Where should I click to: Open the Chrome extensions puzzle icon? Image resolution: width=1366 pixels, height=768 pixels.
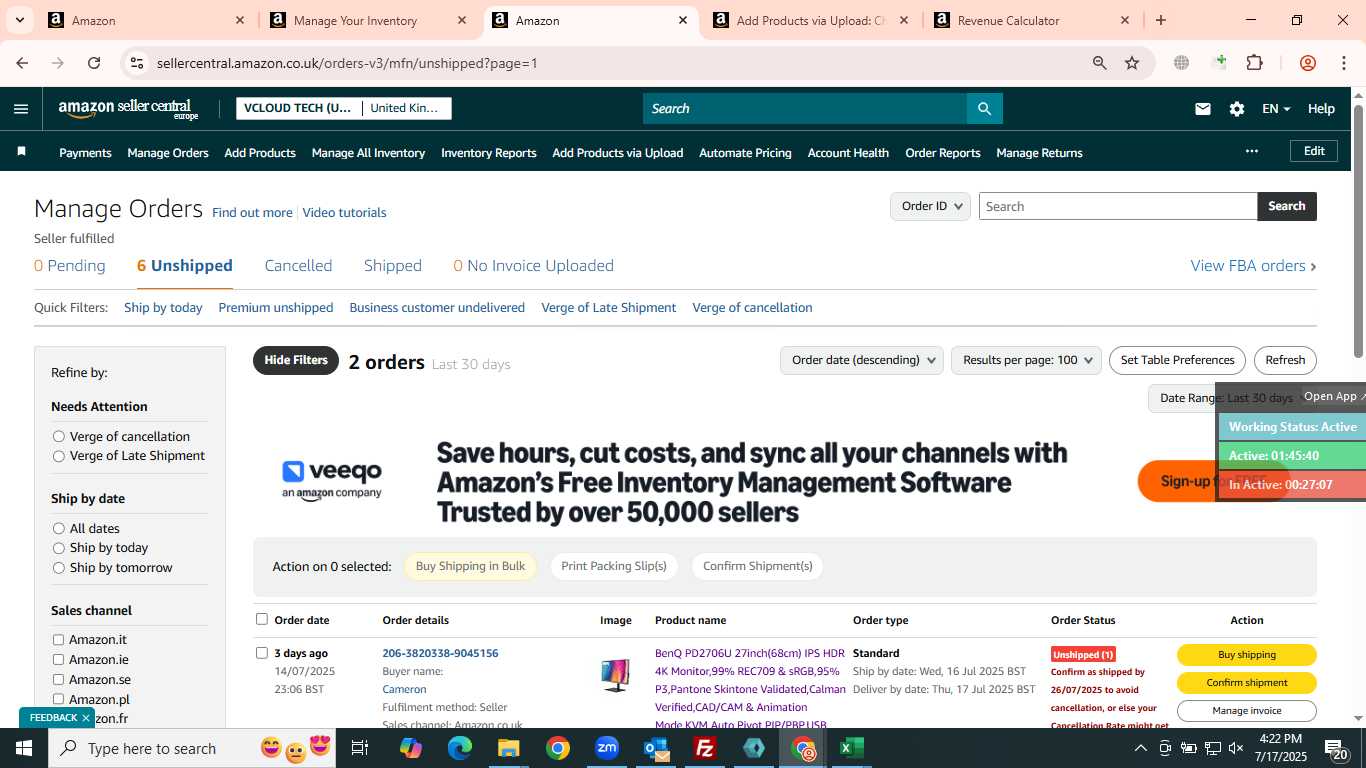pos(1254,63)
